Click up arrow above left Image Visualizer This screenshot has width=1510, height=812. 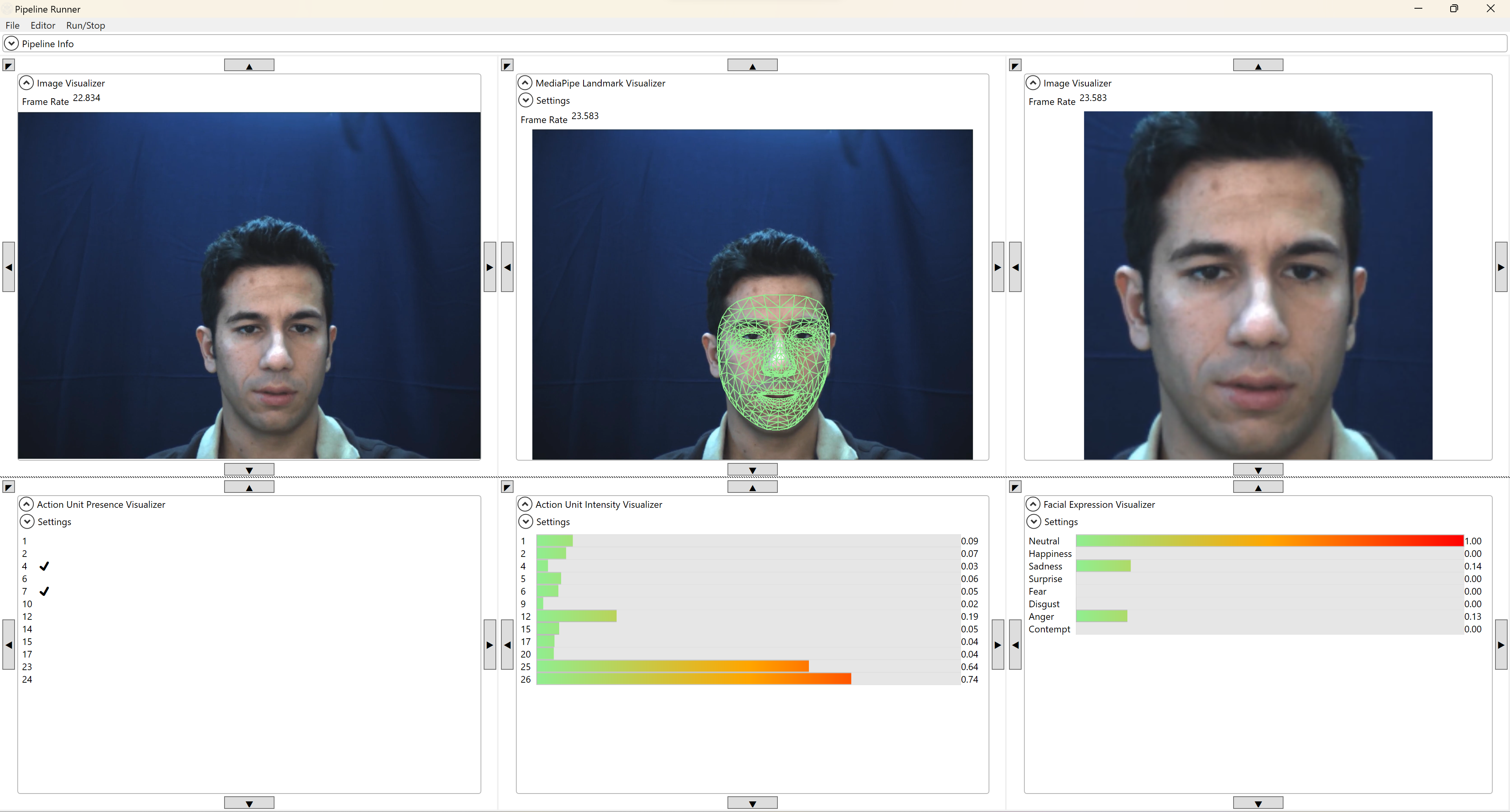[x=249, y=65]
